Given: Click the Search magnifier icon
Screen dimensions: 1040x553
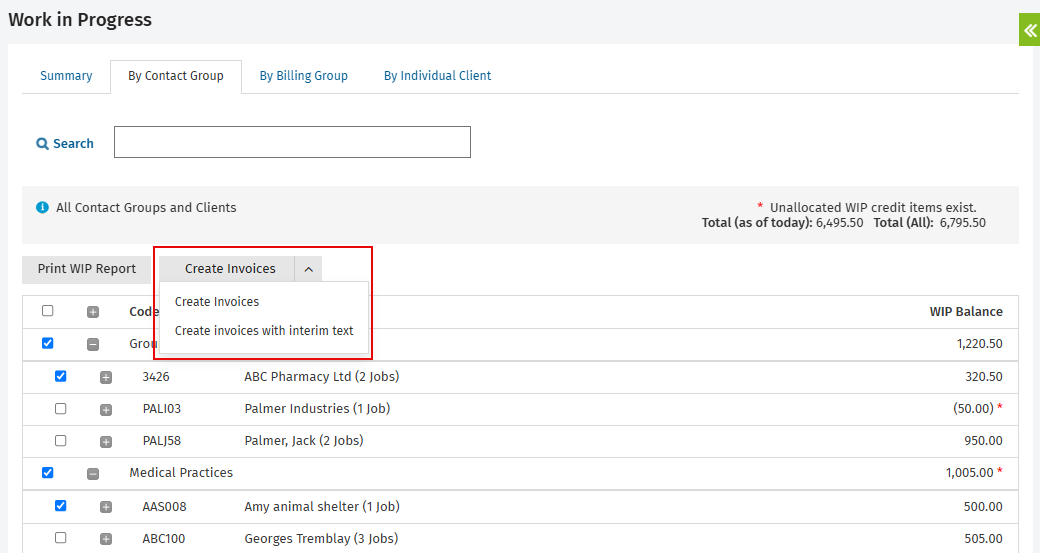Looking at the screenshot, I should pyautogui.click(x=42, y=144).
